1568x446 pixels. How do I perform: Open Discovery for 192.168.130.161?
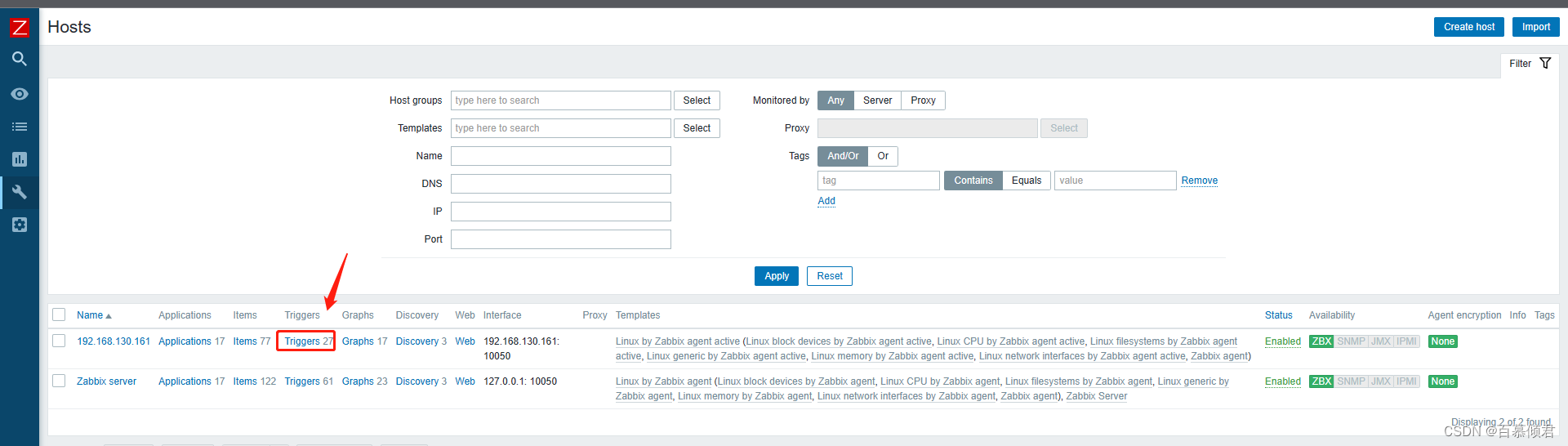point(417,341)
